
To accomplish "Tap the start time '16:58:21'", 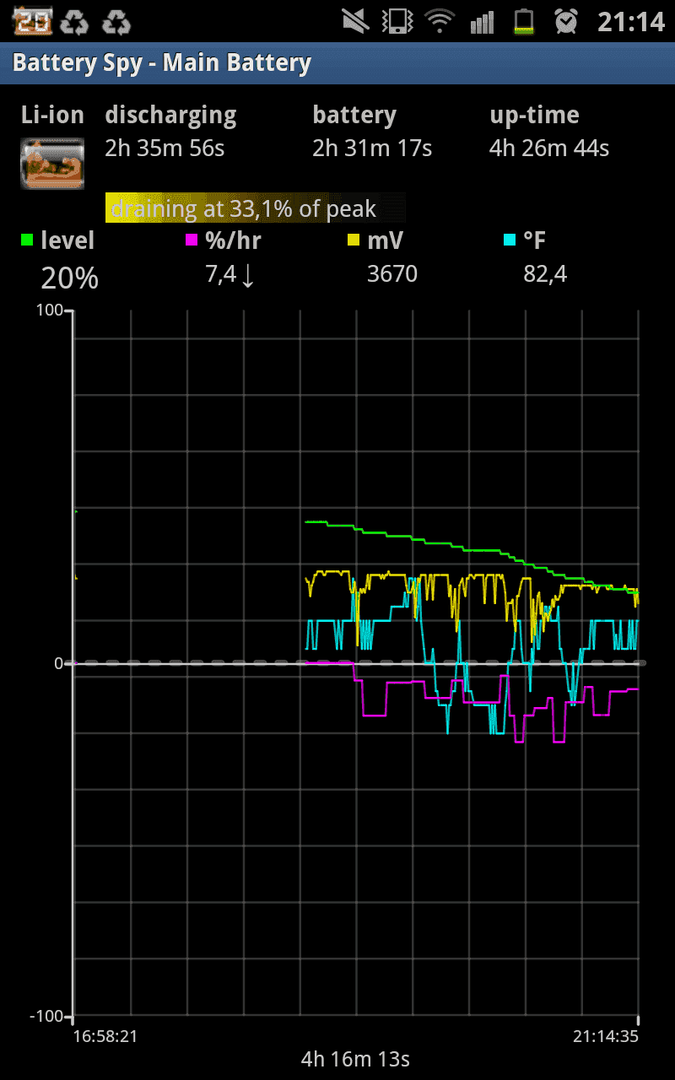I will pyautogui.click(x=105, y=1036).
